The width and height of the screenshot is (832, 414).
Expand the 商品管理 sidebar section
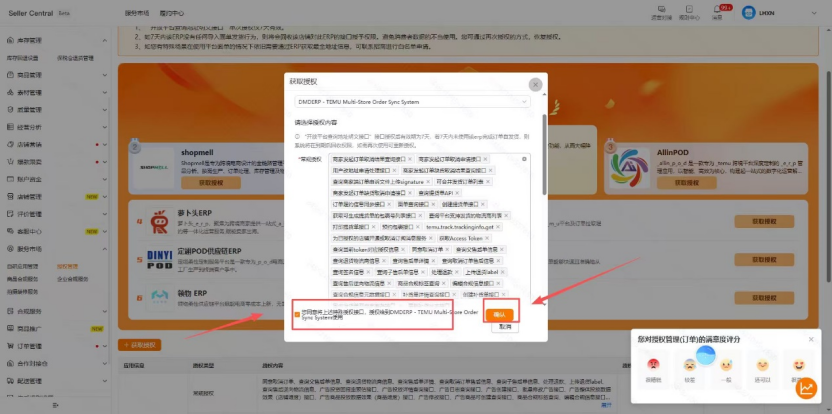click(105, 75)
